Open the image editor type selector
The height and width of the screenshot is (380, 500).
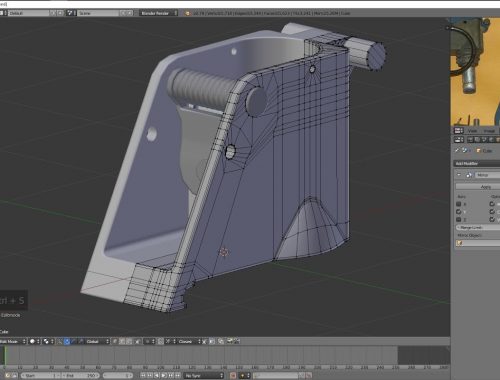coord(459,131)
